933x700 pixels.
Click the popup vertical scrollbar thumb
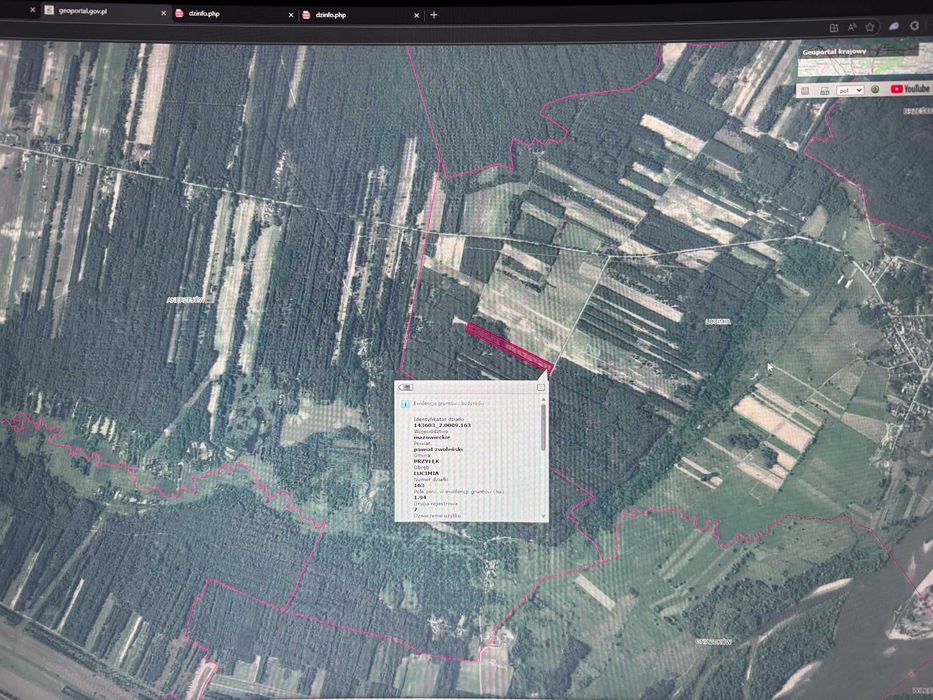pyautogui.click(x=543, y=428)
